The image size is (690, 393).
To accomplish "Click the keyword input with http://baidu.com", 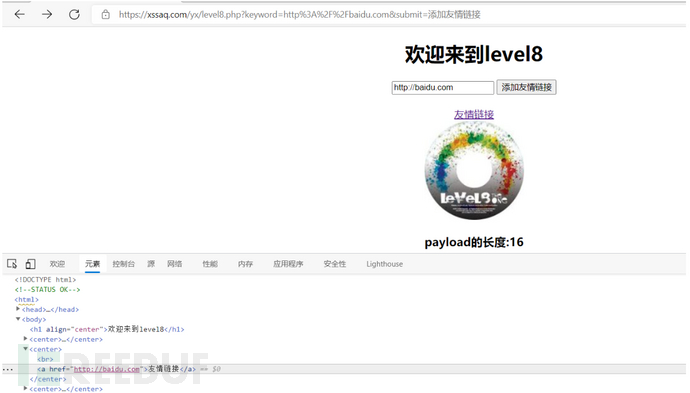I will click(443, 88).
